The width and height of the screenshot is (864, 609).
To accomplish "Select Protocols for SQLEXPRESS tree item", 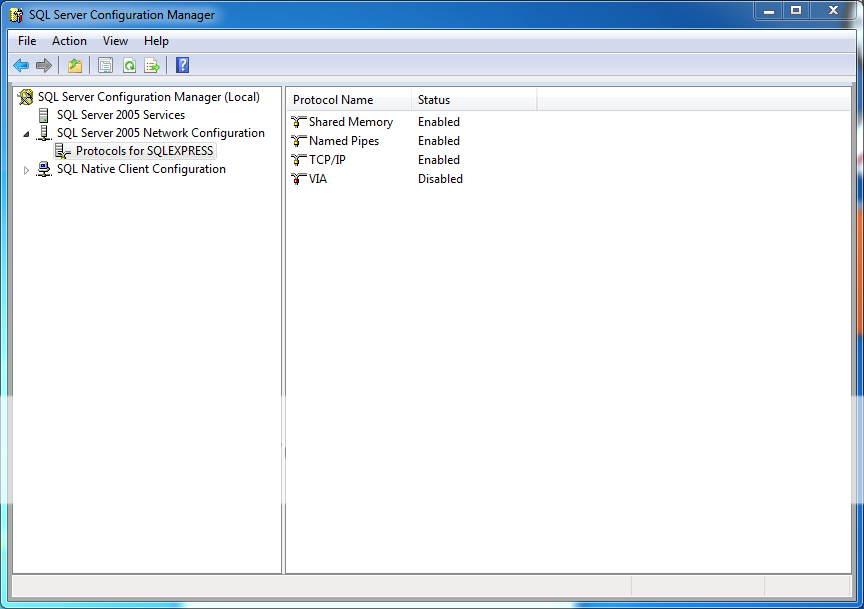I will (144, 151).
